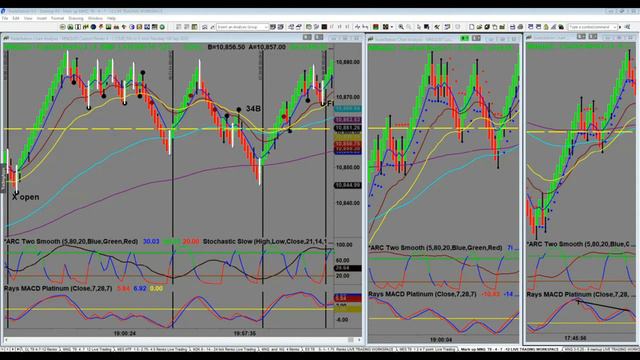Click the new blank document icon

[x=471, y=27]
